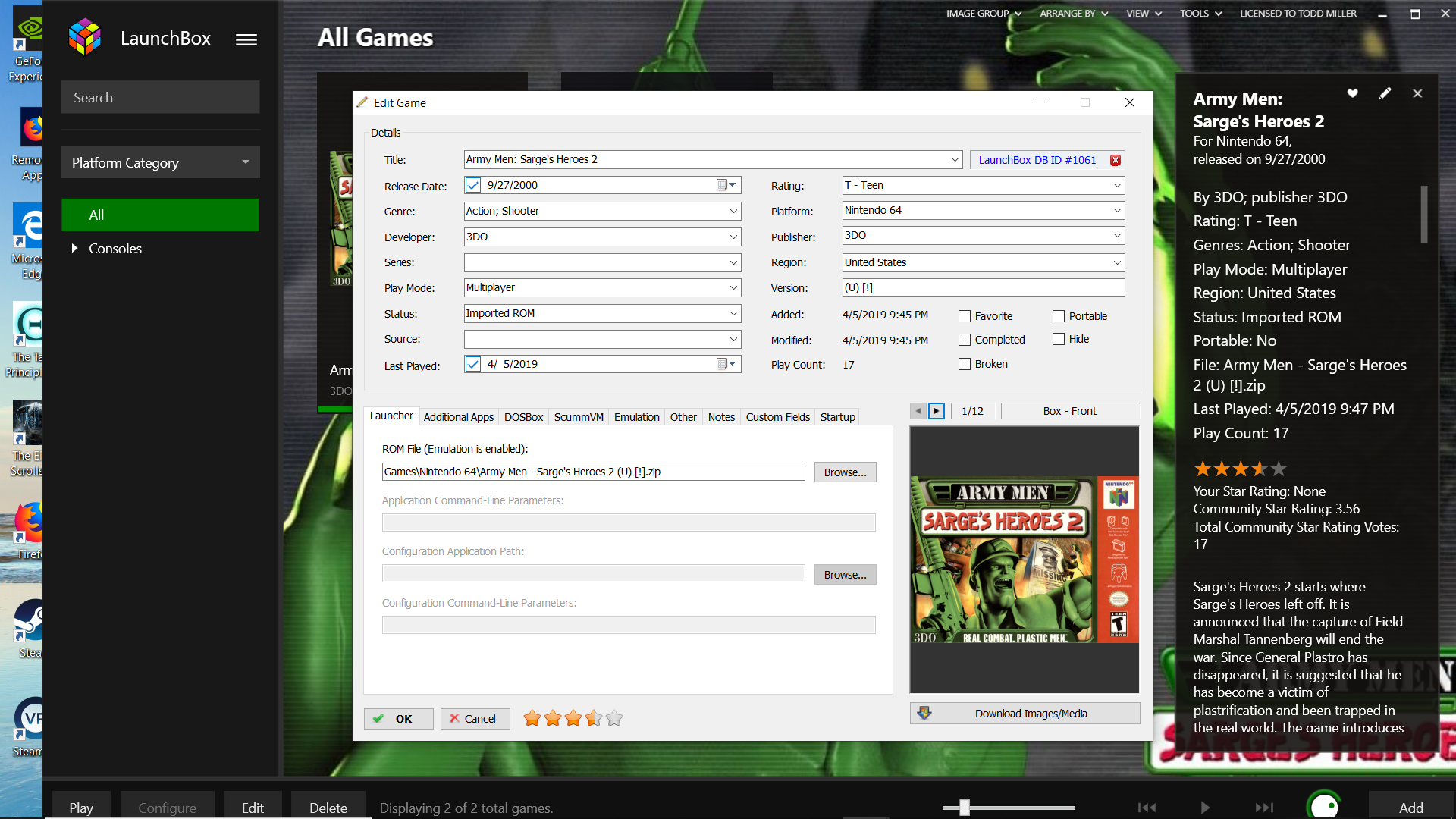Mark game as favorite with heart icon
Viewport: 1456px width, 819px height.
click(1352, 93)
